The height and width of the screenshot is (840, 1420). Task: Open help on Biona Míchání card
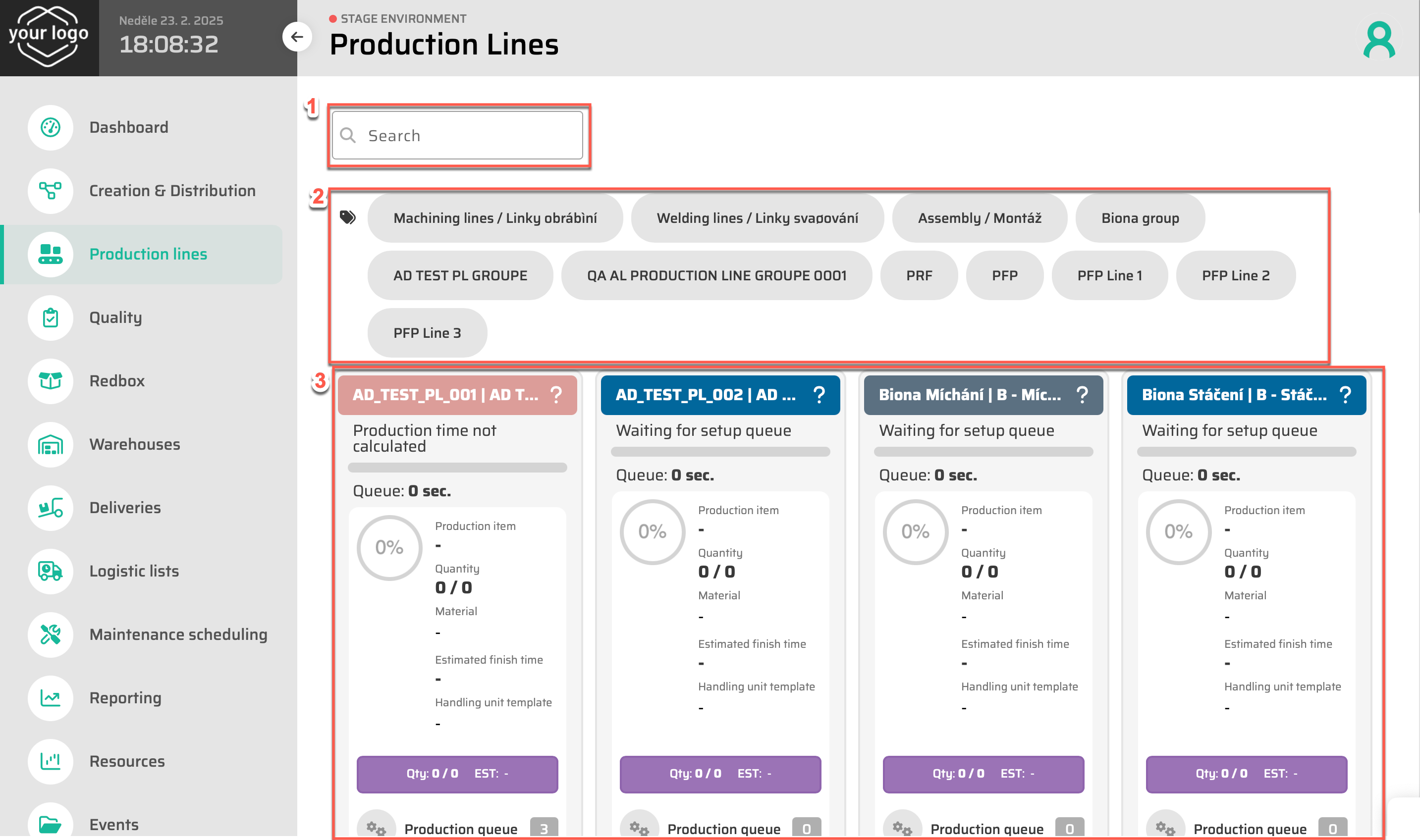(x=1082, y=395)
